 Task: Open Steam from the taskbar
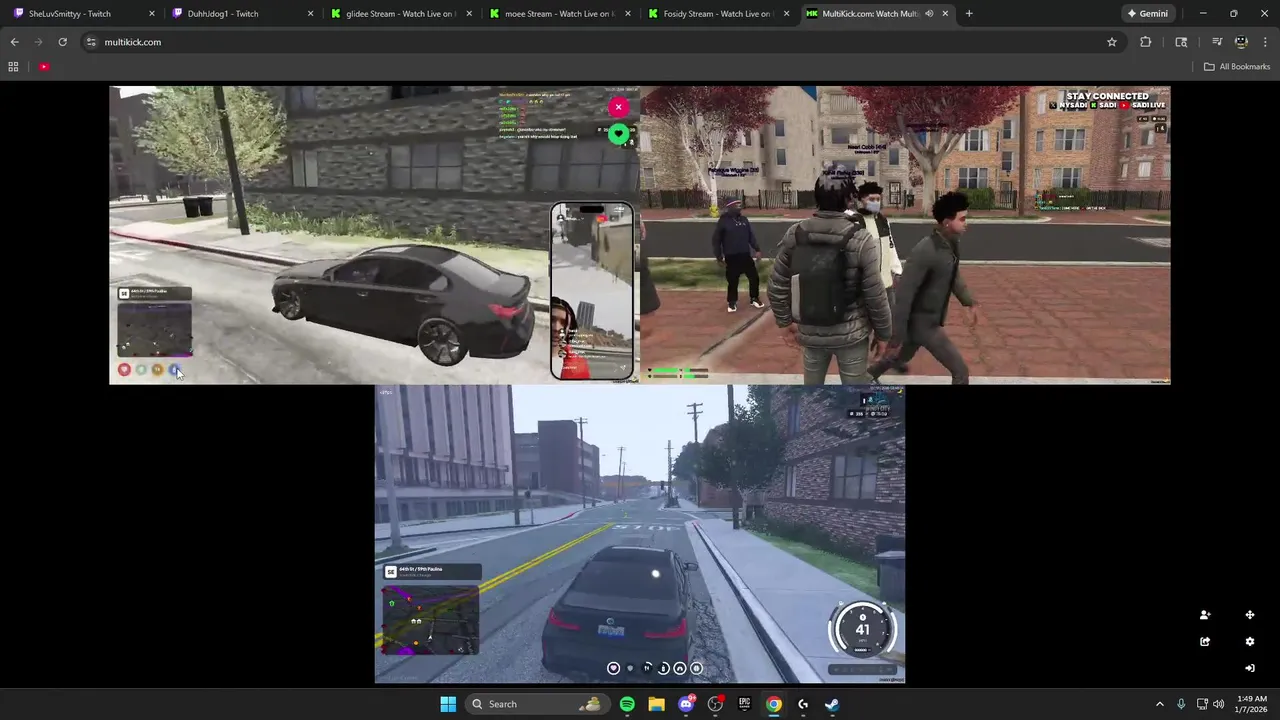(832, 704)
